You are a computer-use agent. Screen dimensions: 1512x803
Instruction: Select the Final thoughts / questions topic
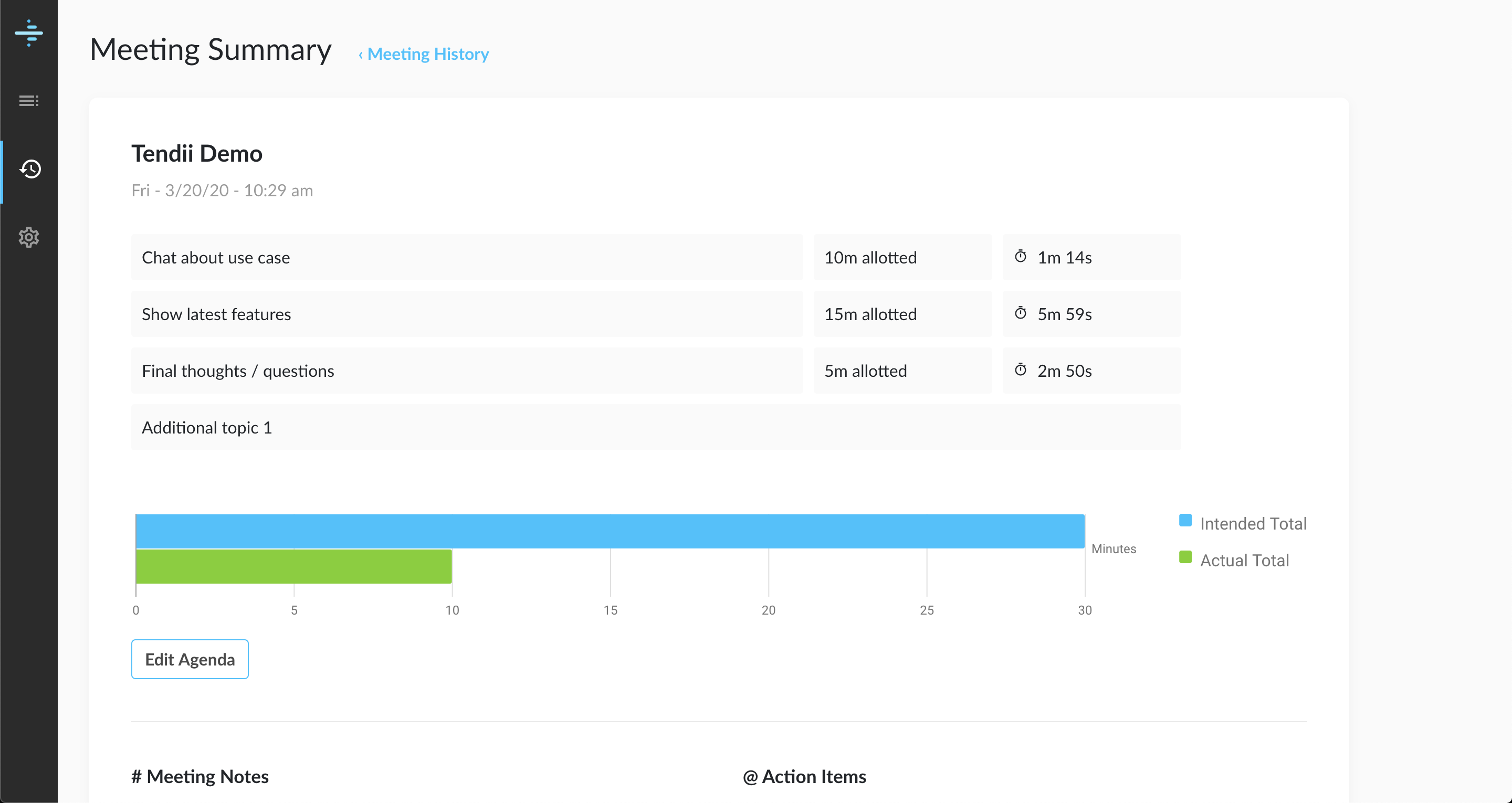(x=467, y=371)
